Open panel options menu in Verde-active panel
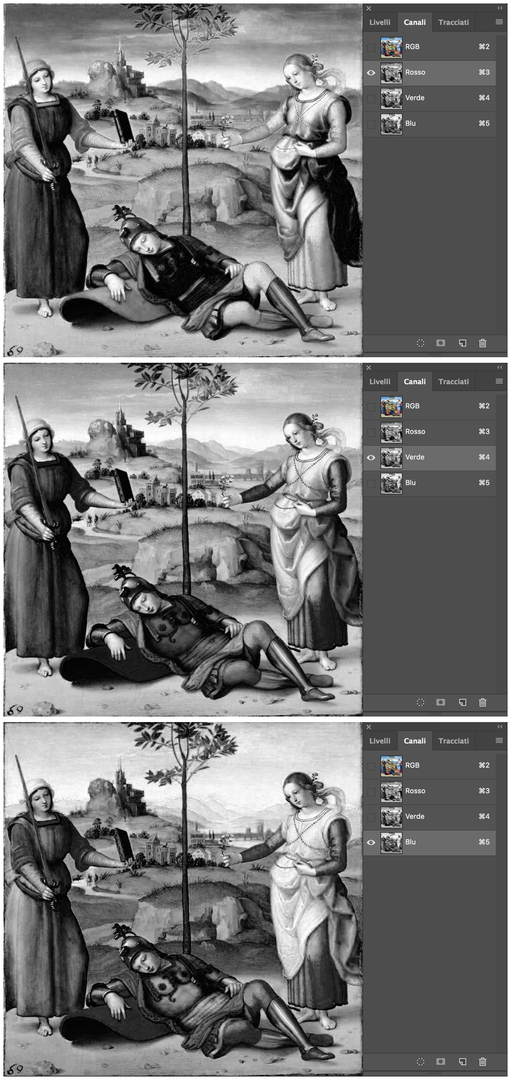The width and height of the screenshot is (511, 1080). tap(499, 381)
